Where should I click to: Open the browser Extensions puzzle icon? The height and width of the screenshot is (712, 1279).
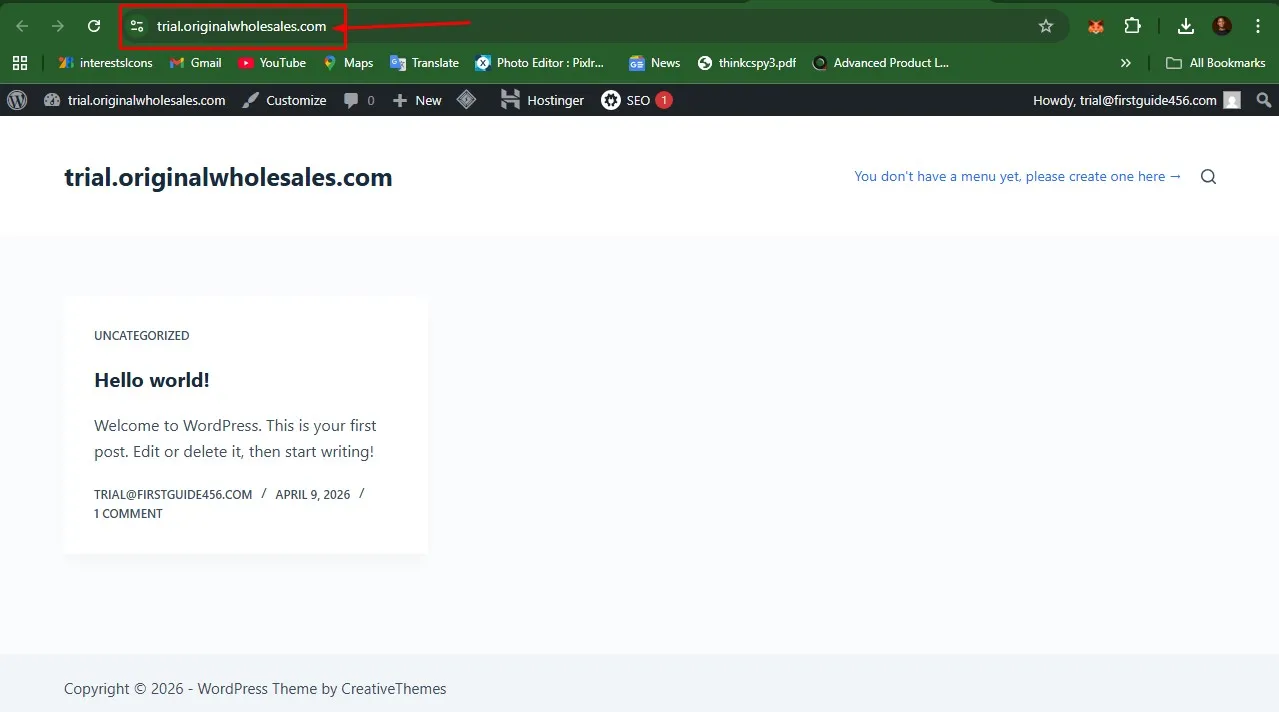coord(1132,26)
